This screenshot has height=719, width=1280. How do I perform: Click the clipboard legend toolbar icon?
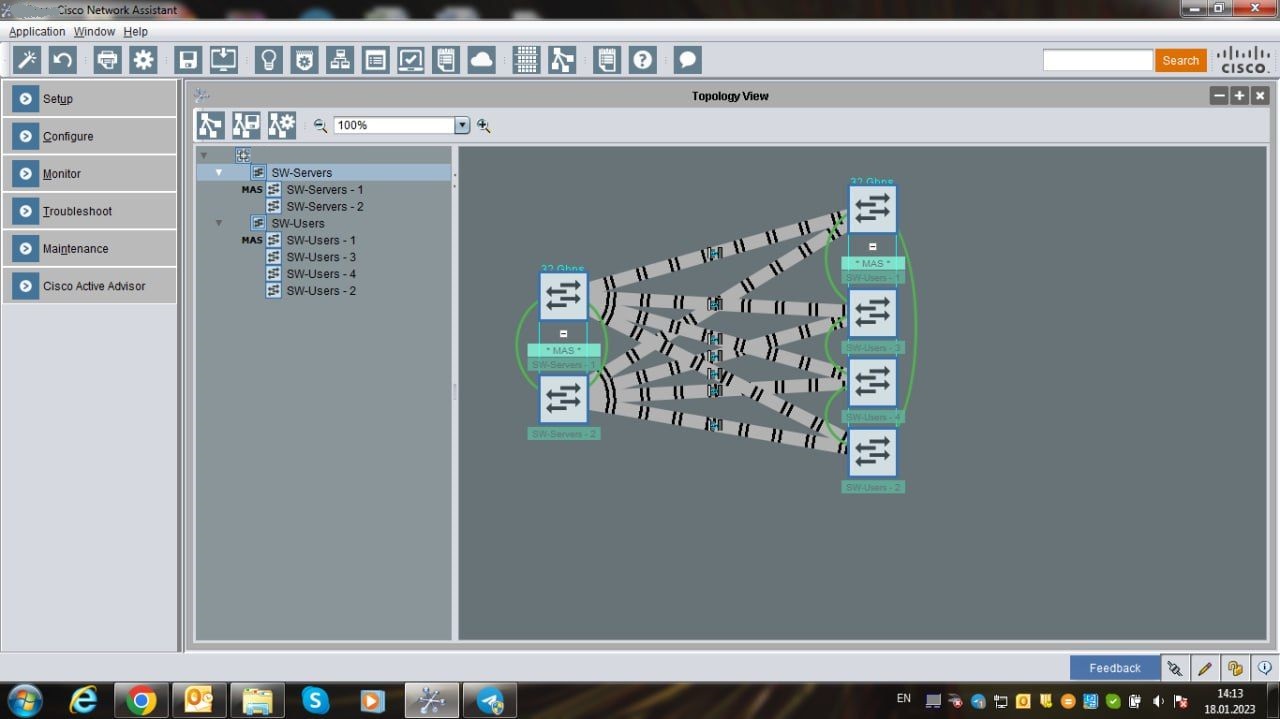606,60
